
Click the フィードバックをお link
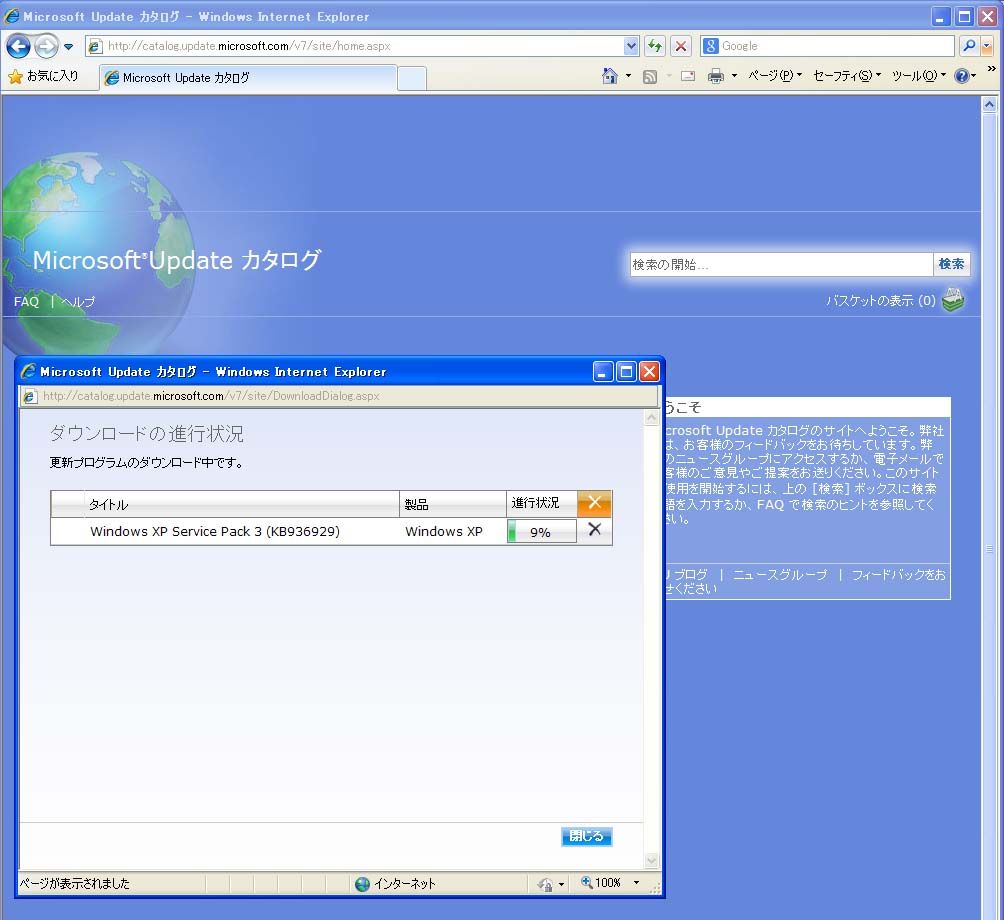tap(898, 574)
